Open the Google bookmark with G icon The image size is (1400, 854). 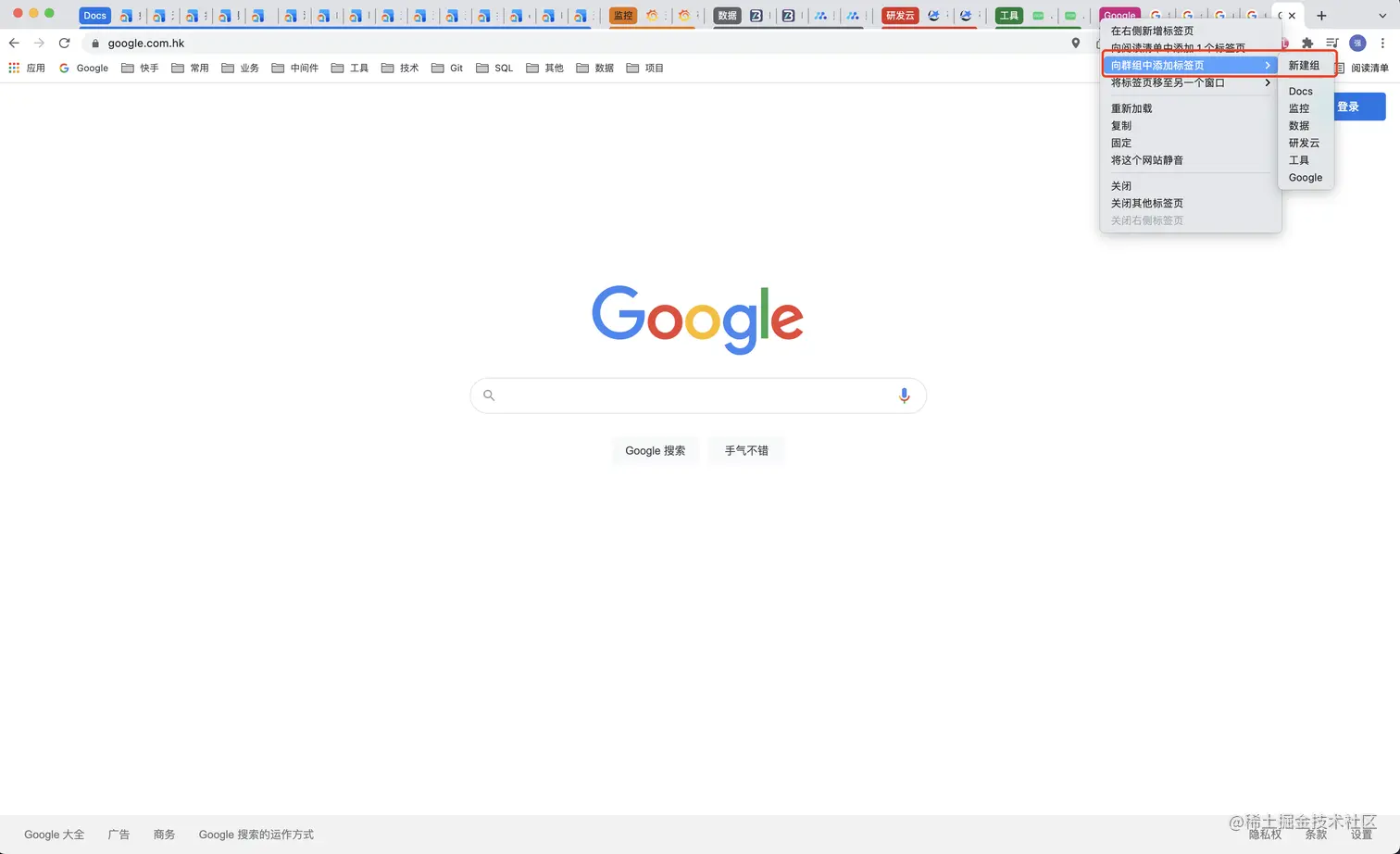(83, 68)
